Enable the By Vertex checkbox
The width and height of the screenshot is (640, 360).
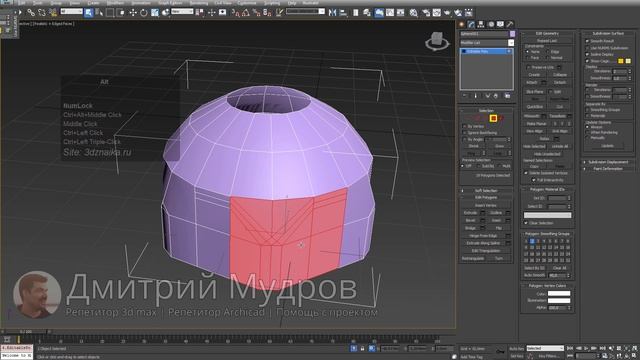(x=464, y=127)
